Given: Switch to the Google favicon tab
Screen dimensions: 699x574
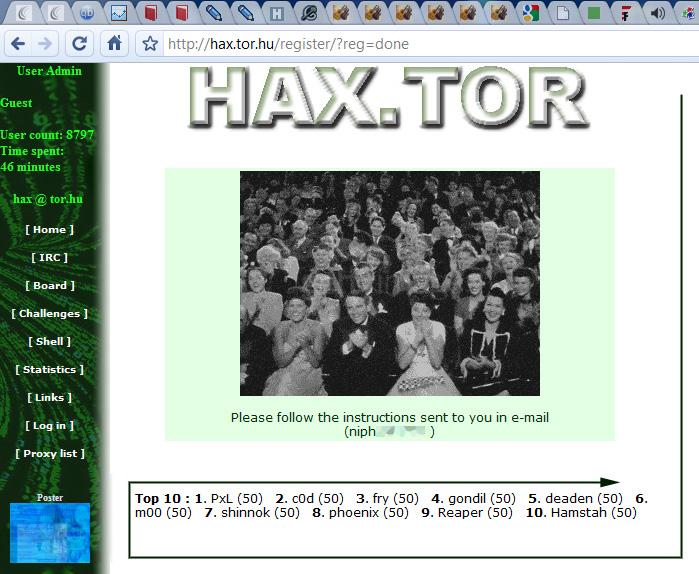Looking at the screenshot, I should click(531, 13).
